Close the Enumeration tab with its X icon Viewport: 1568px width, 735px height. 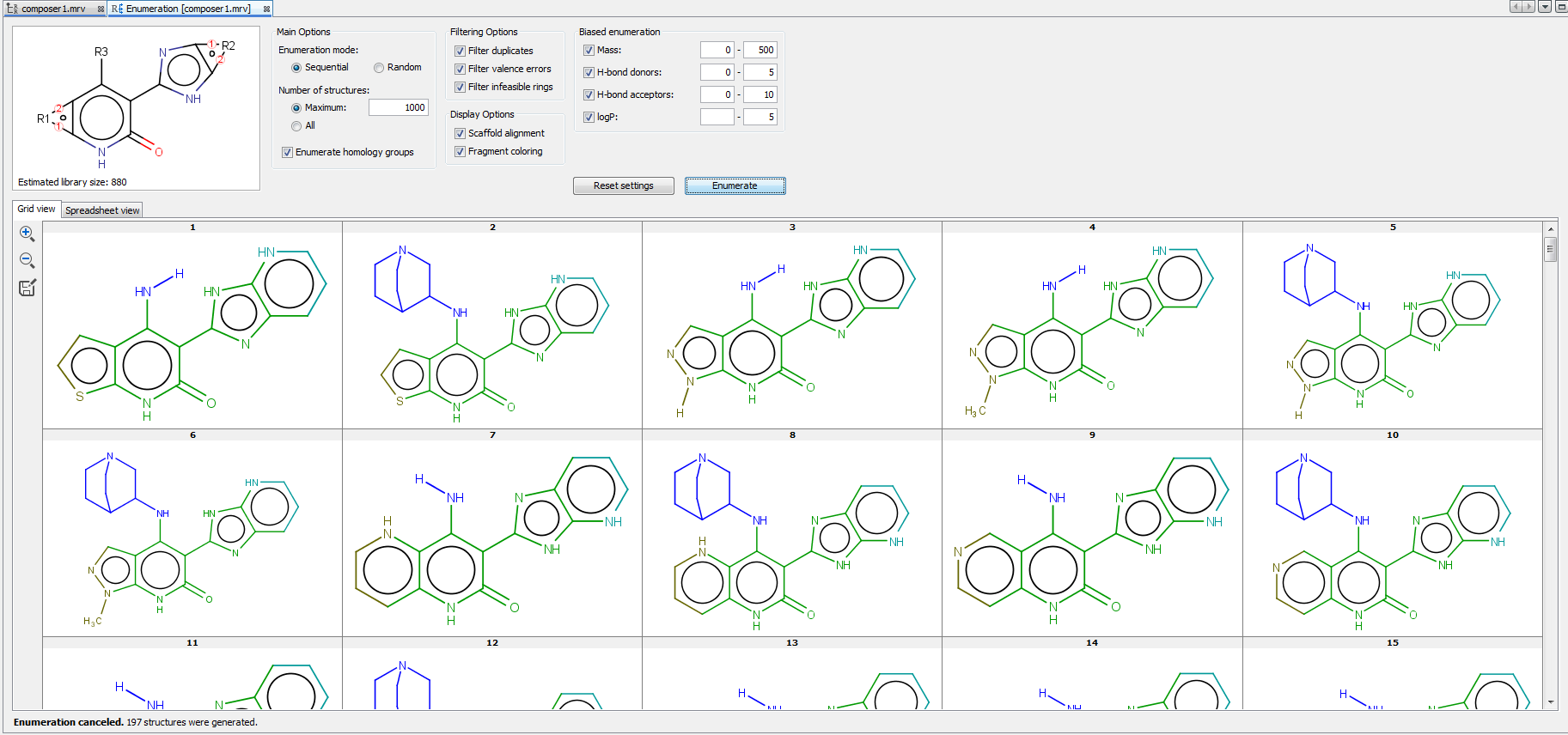[x=266, y=9]
